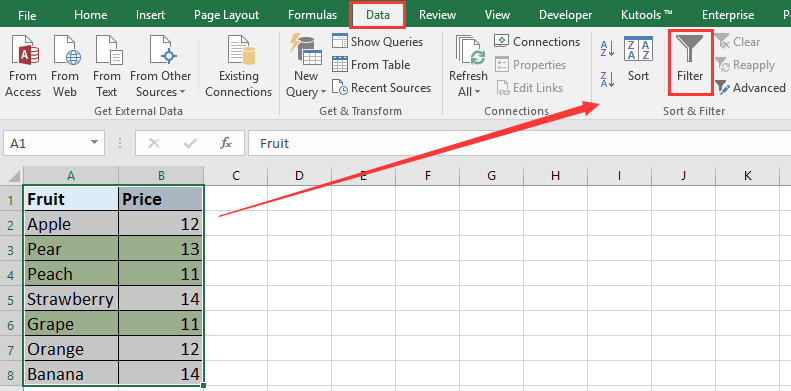Image resolution: width=791 pixels, height=391 pixels.
Task: Select Banana's price cell in row 8
Action: (161, 374)
